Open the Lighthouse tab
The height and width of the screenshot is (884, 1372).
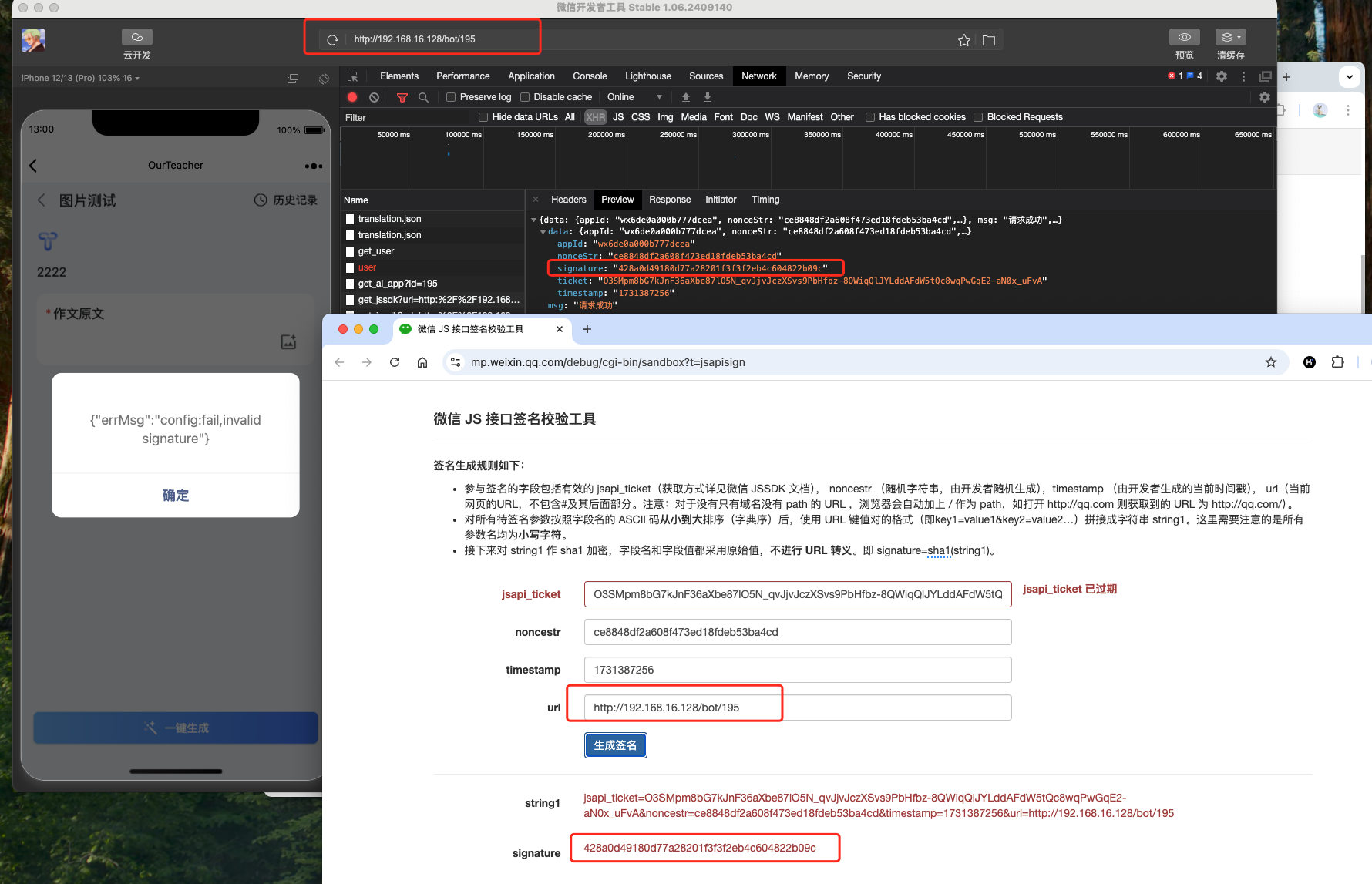point(648,76)
